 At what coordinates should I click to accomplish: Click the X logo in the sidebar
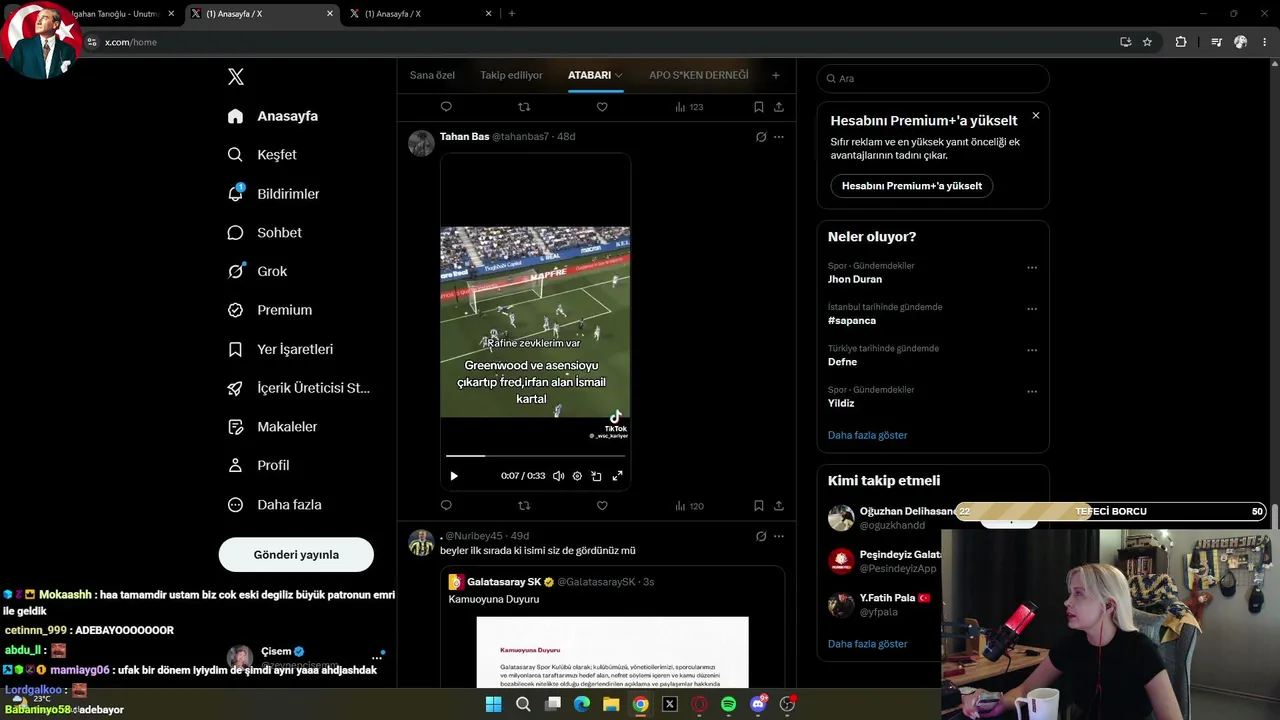pos(236,77)
